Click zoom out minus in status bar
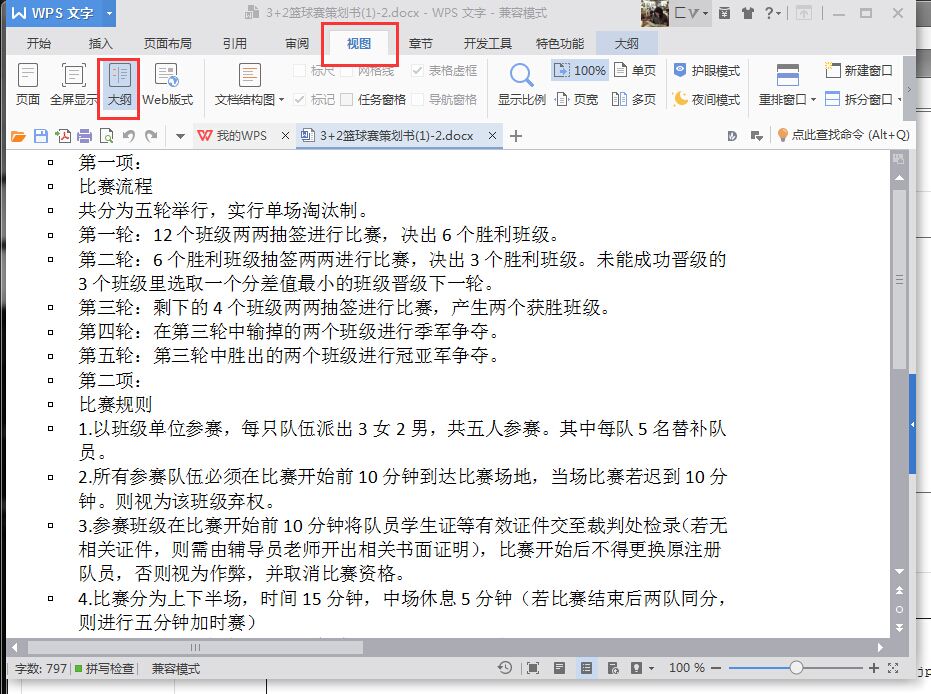Viewport: 931px width, 694px height. tap(715, 668)
